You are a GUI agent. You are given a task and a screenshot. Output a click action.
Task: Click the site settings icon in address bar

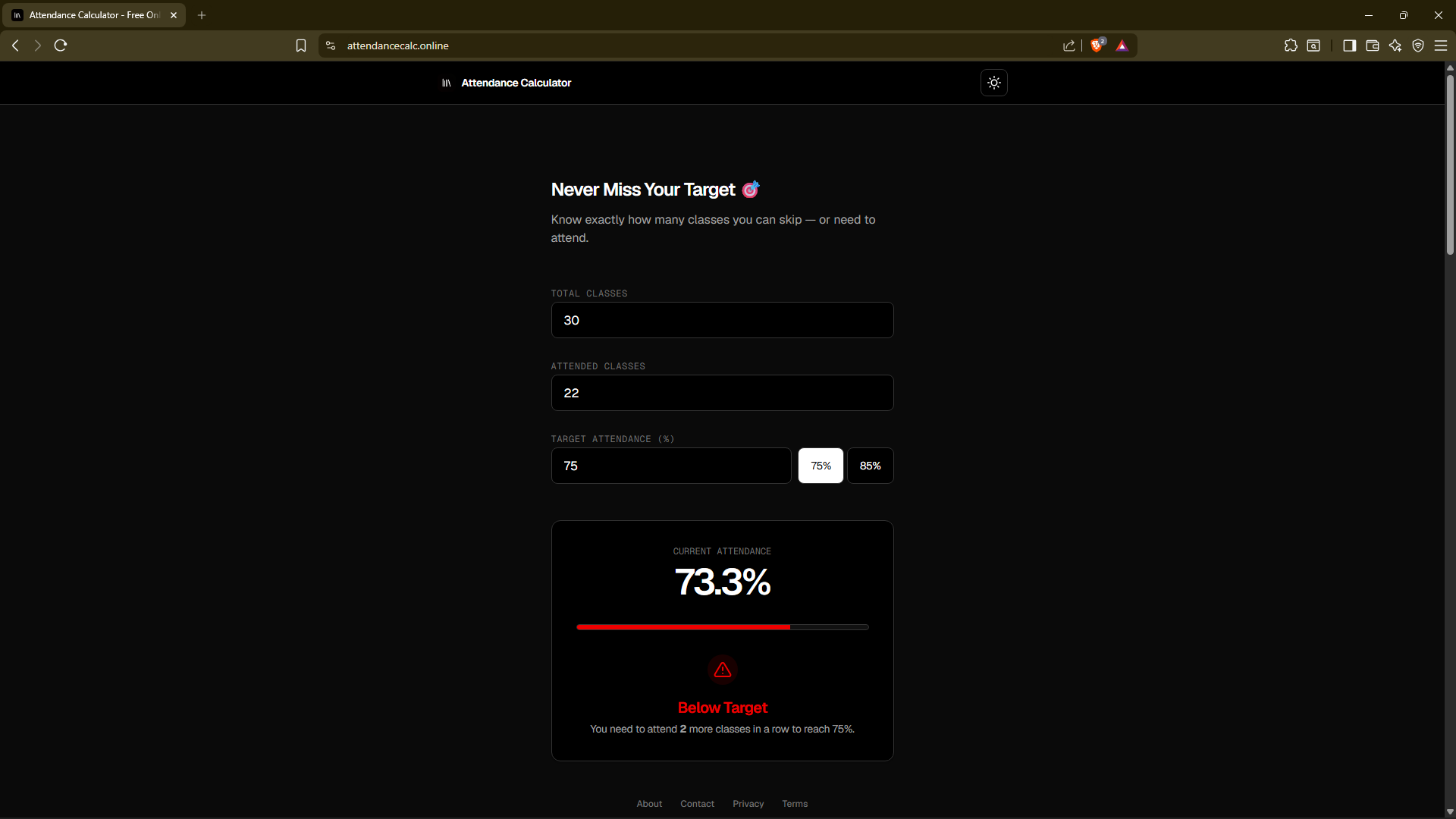click(331, 45)
